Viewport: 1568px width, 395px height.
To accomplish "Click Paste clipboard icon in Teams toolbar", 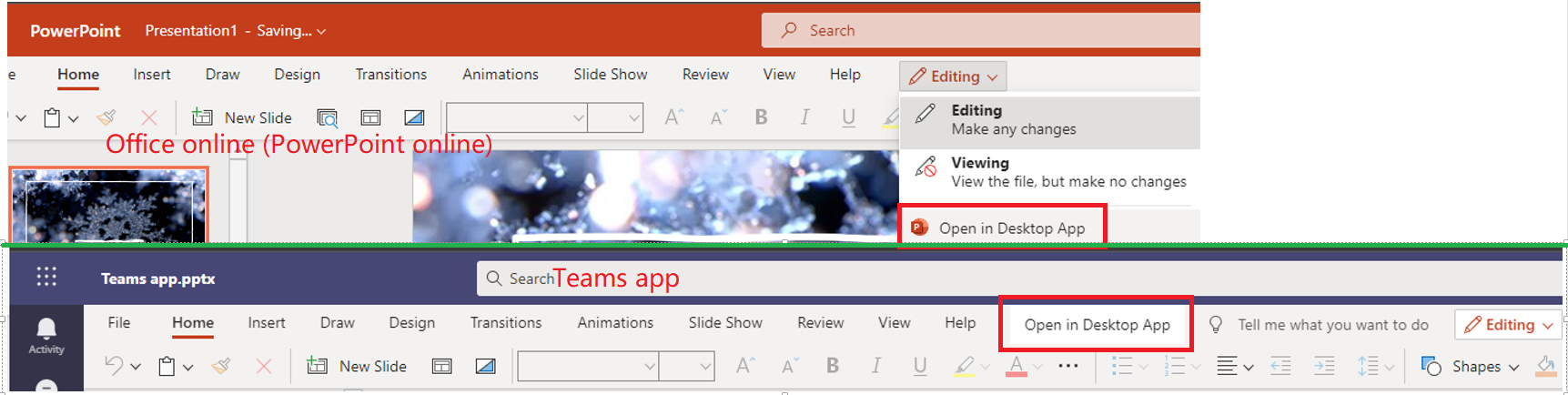I will pos(167,366).
